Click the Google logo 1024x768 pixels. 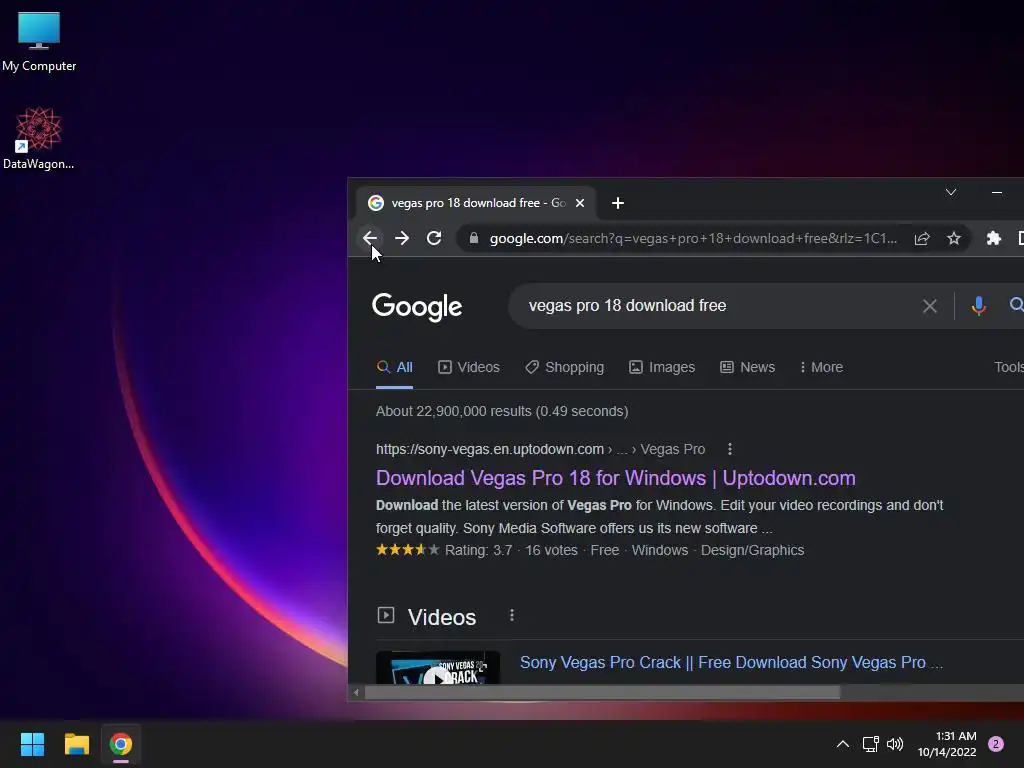pyautogui.click(x=417, y=306)
